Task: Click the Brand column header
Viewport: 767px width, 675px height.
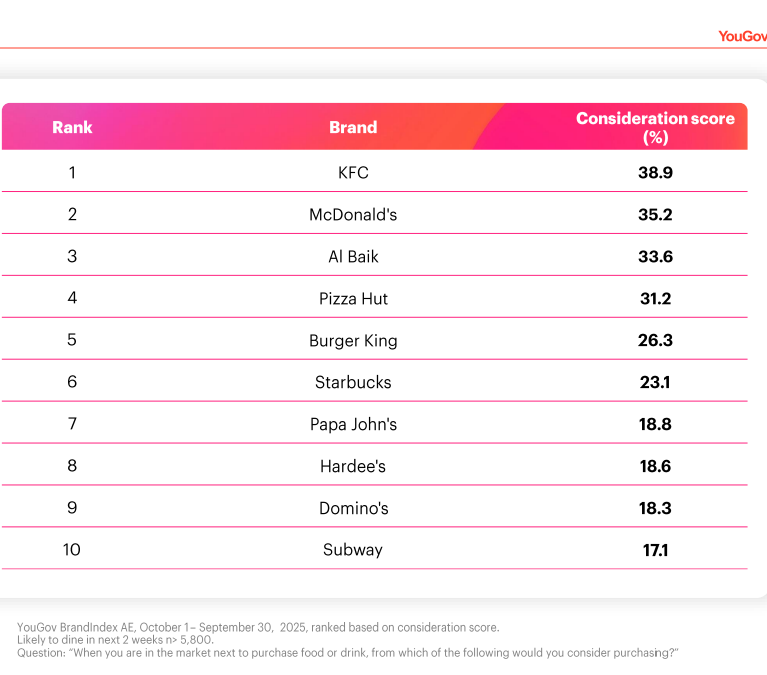Action: tap(353, 127)
